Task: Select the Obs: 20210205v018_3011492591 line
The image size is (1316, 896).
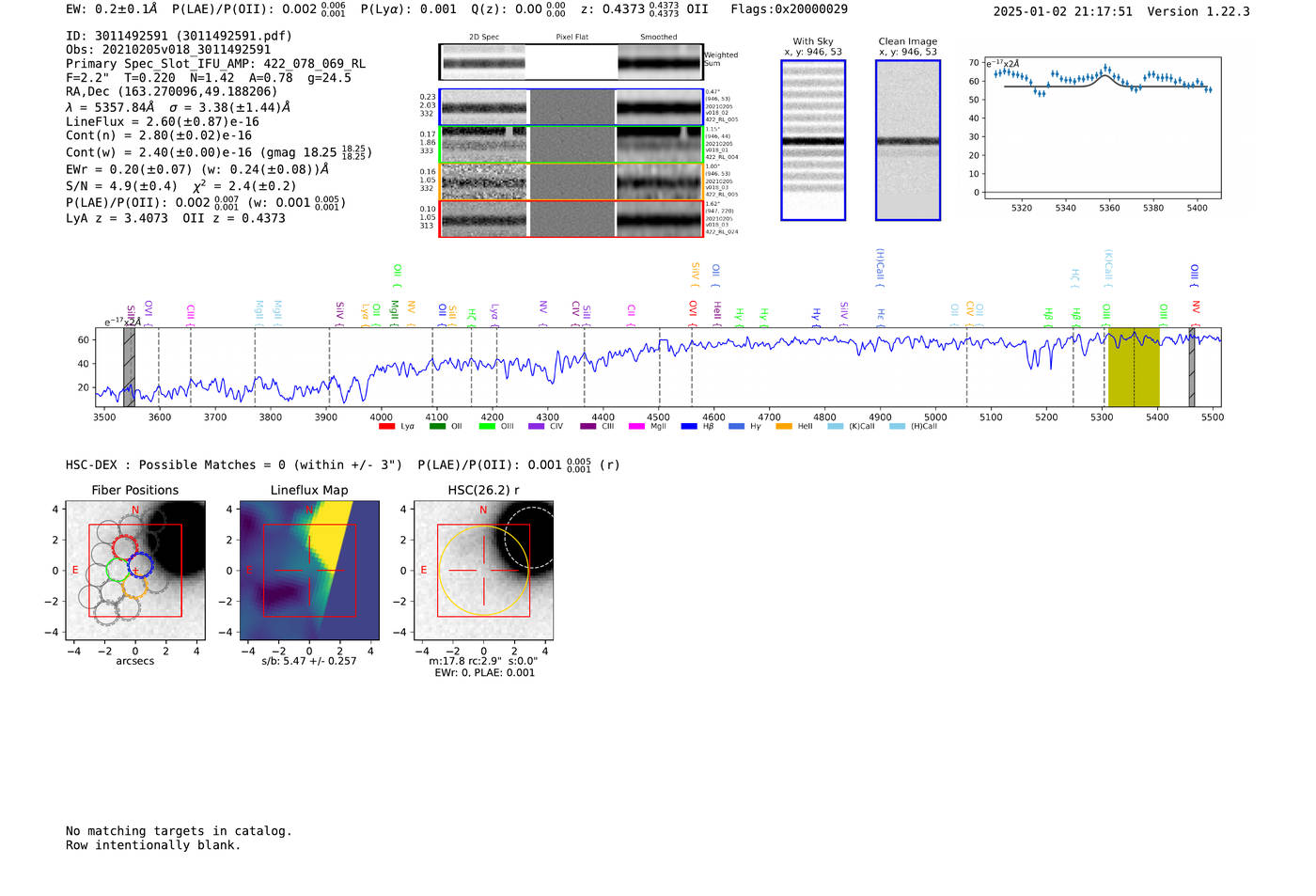Action: tap(168, 50)
